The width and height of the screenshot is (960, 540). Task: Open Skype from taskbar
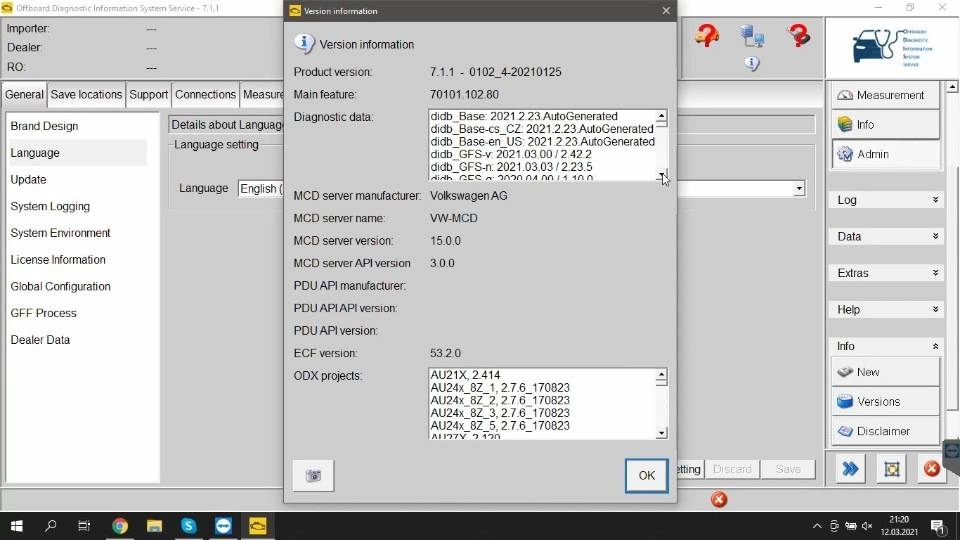point(189,526)
